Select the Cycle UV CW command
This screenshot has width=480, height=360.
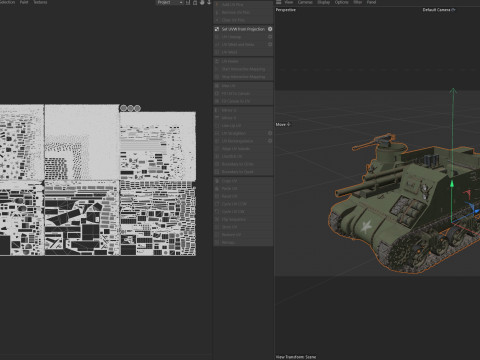coord(243,211)
